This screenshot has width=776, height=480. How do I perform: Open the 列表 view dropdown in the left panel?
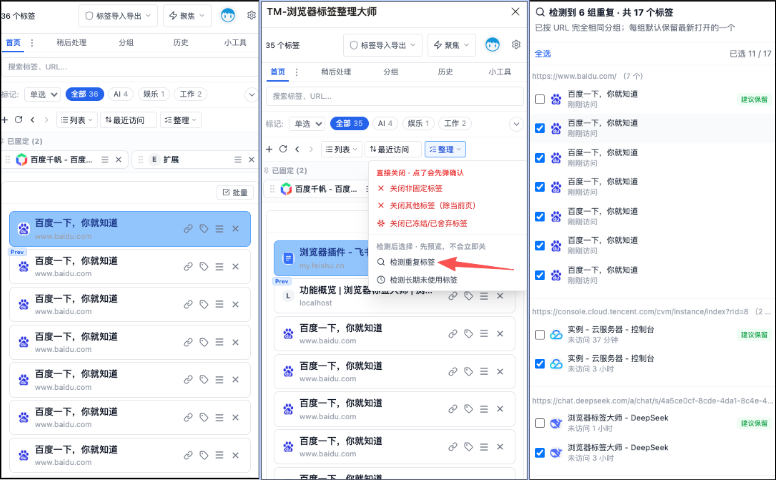click(77, 120)
